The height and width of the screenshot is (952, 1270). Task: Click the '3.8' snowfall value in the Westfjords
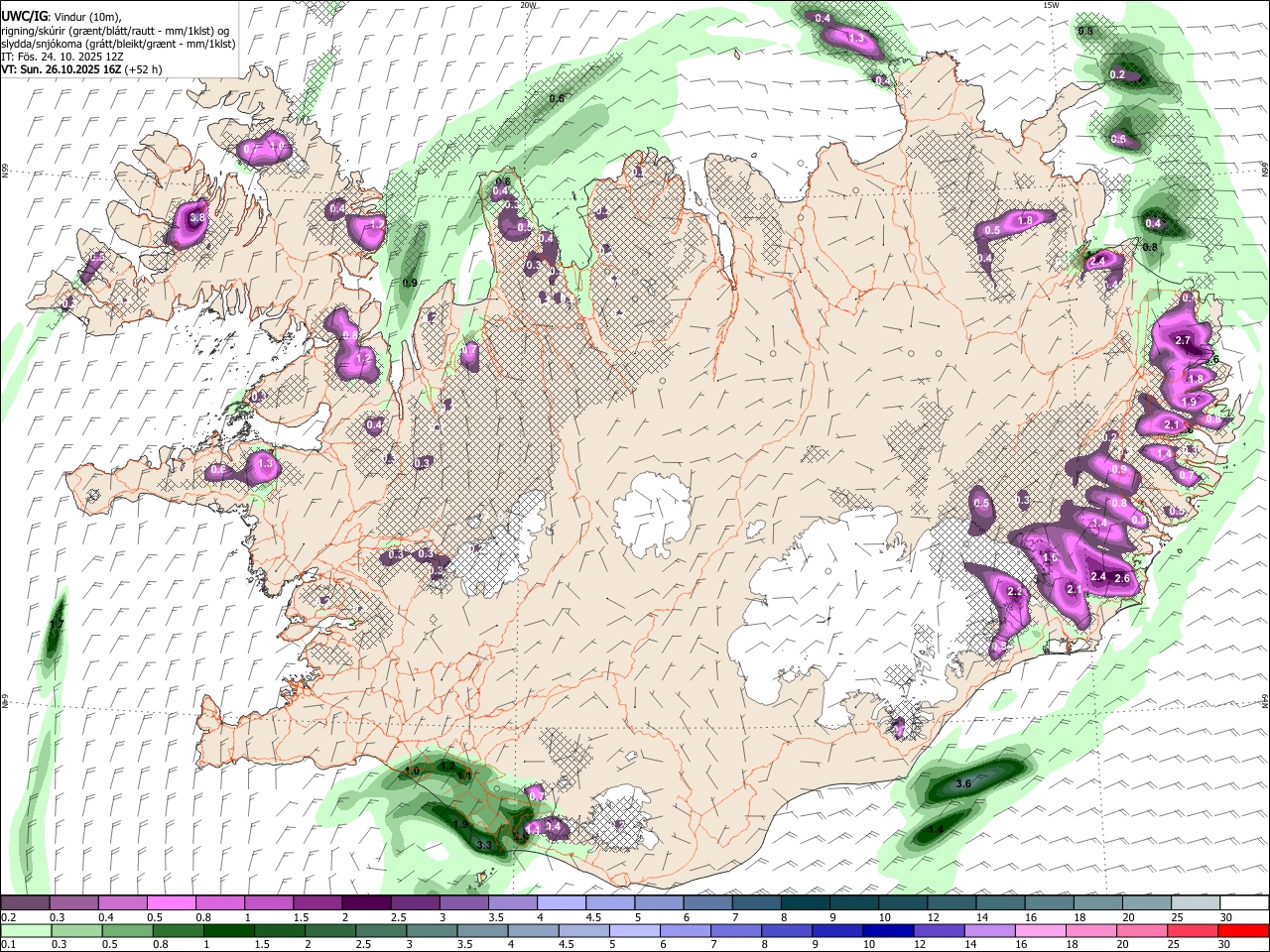coord(196,218)
